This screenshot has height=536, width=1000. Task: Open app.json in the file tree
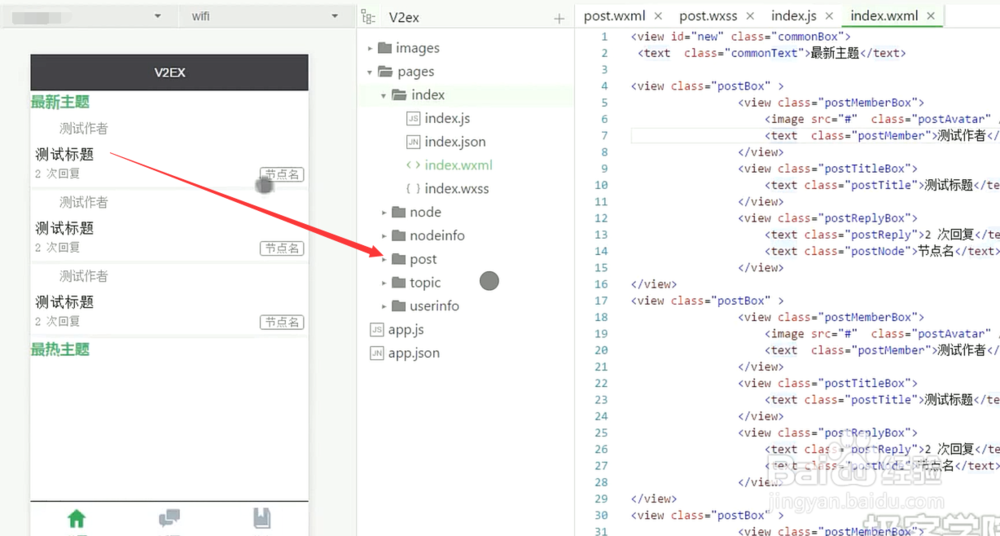coord(414,353)
